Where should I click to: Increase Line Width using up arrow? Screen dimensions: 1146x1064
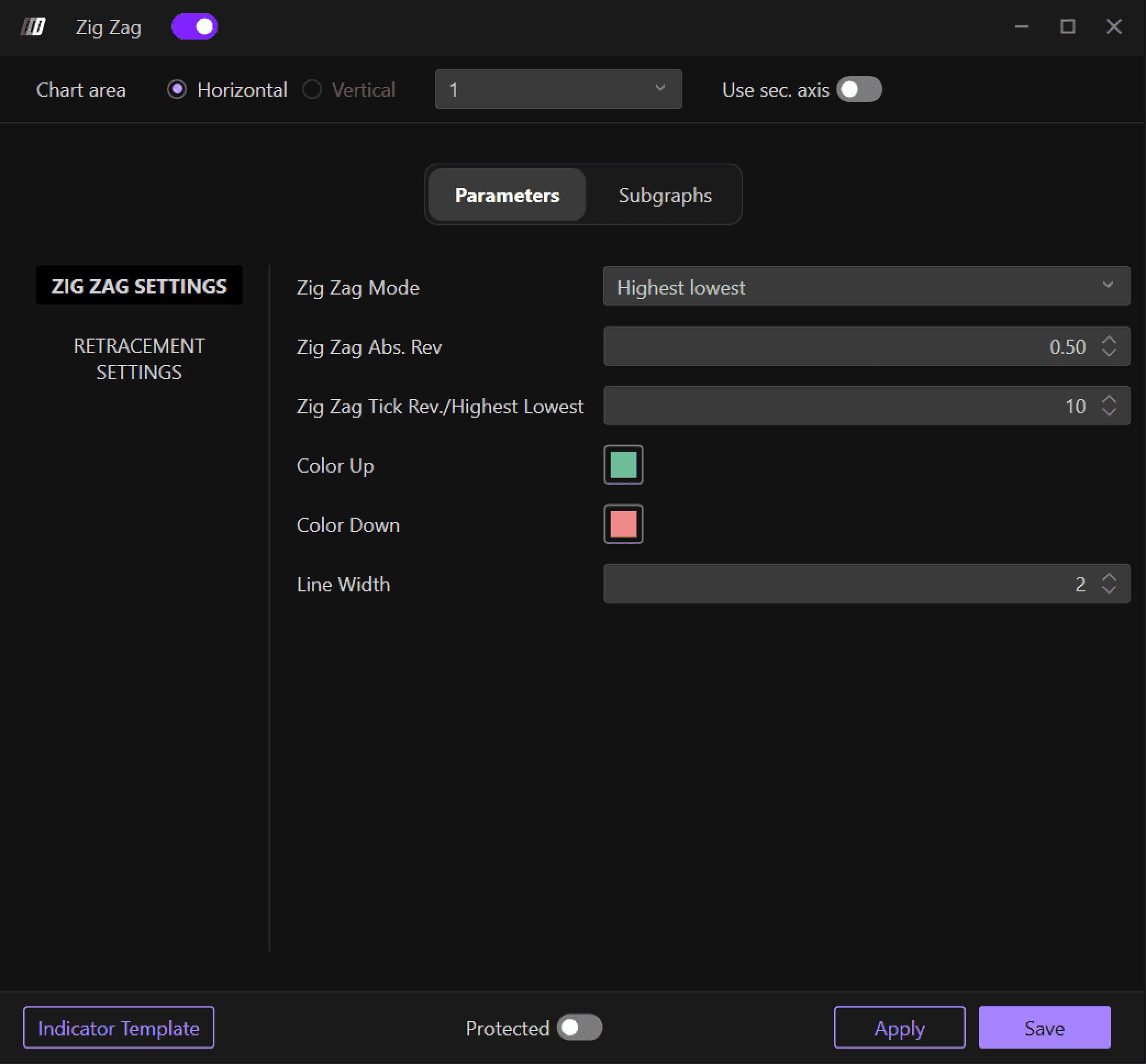pyautogui.click(x=1109, y=577)
